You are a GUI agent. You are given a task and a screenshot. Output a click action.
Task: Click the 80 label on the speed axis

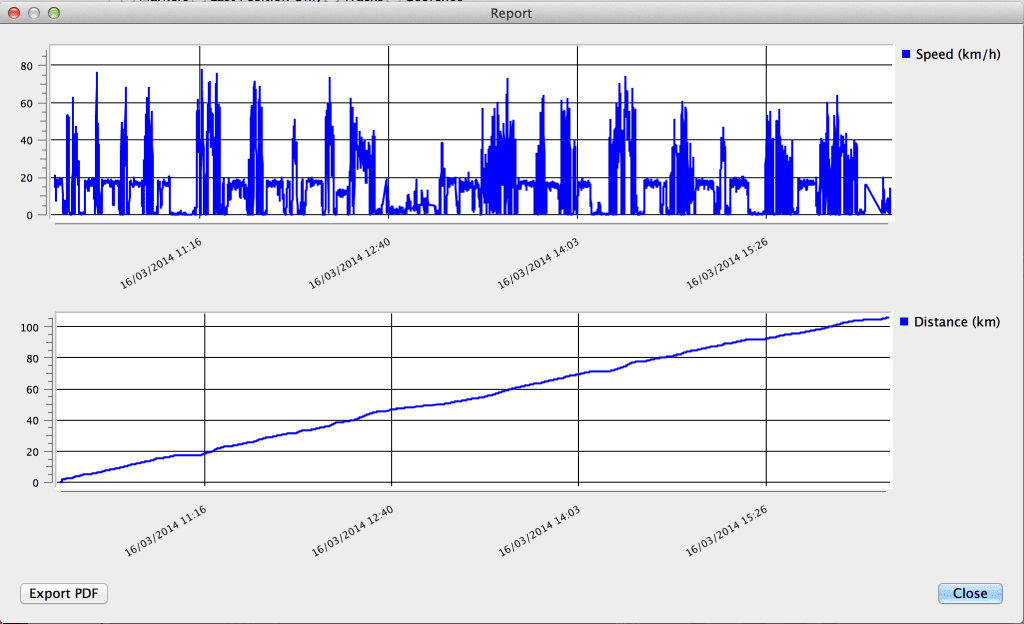[x=26, y=66]
